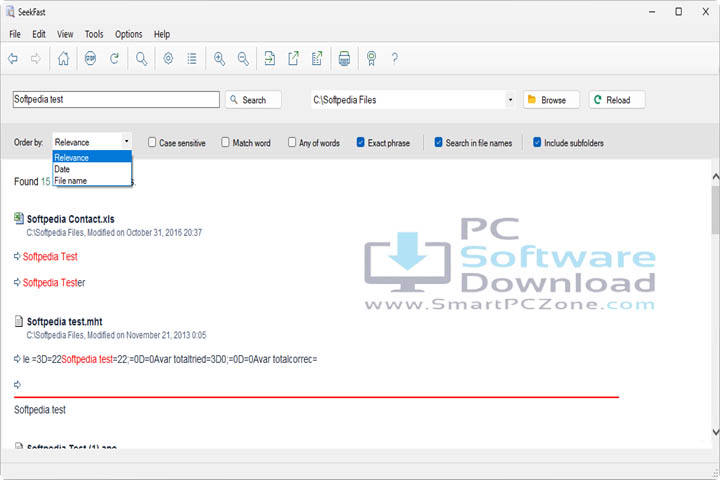The height and width of the screenshot is (480, 720).
Task: Open the Home toolbar icon
Action: (63, 58)
